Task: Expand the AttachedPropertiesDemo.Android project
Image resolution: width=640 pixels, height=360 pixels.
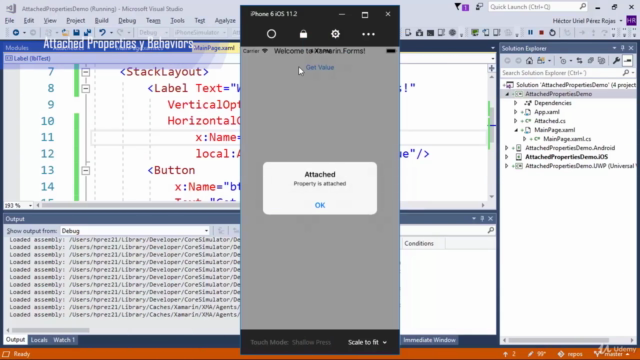Action: 507,148
